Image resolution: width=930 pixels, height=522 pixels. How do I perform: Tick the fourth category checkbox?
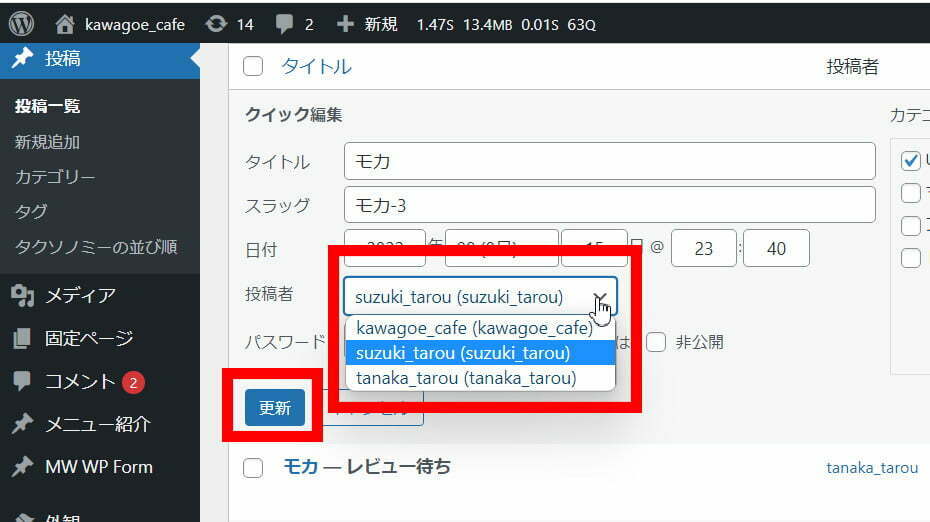pyautogui.click(x=910, y=258)
